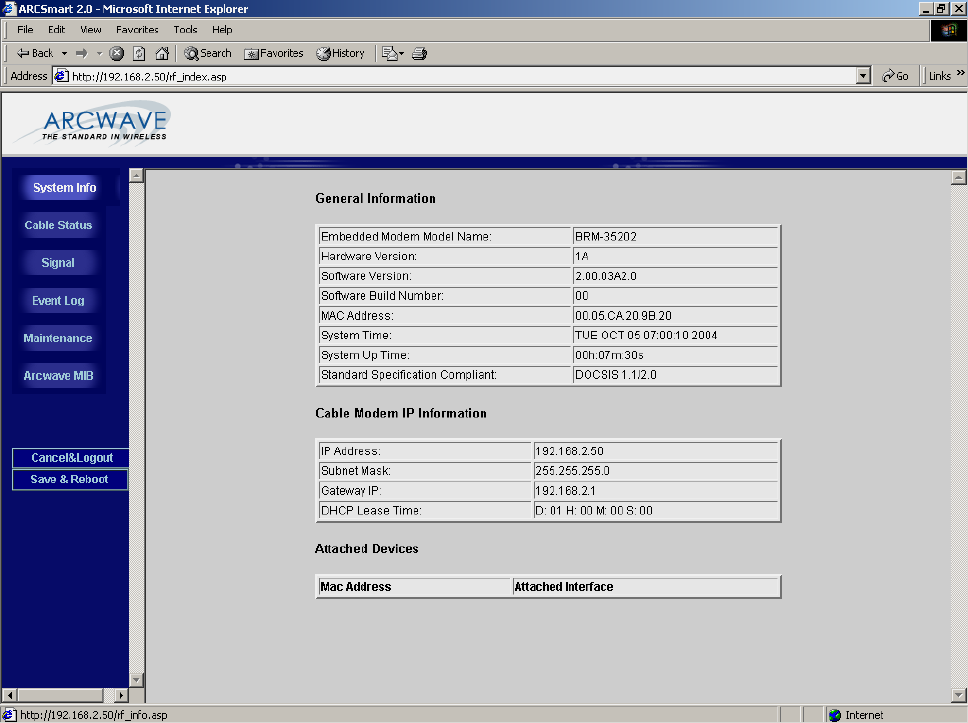Open the History toolbar button

[x=341, y=54]
